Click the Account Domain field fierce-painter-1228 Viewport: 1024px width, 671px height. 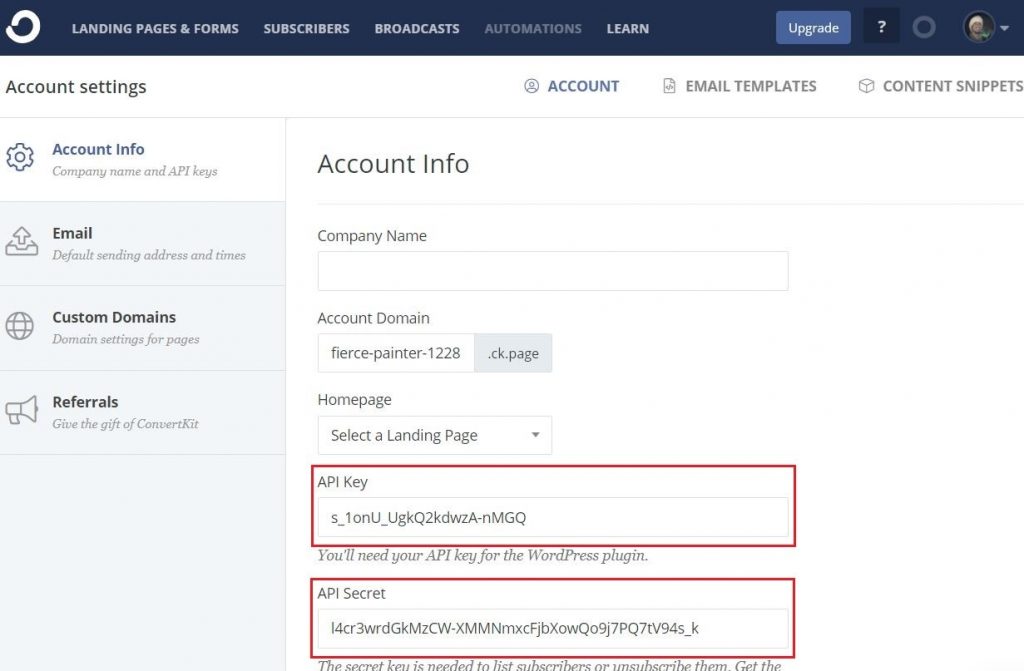coord(396,353)
